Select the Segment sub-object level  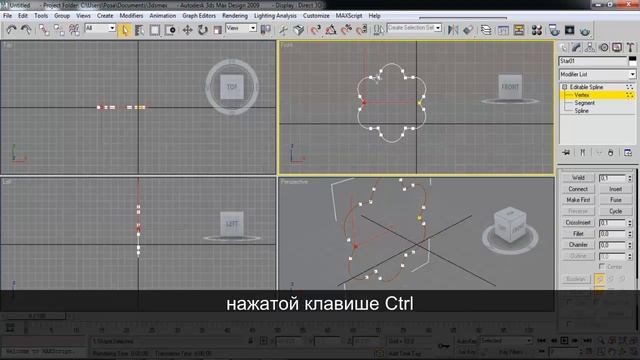coord(584,103)
